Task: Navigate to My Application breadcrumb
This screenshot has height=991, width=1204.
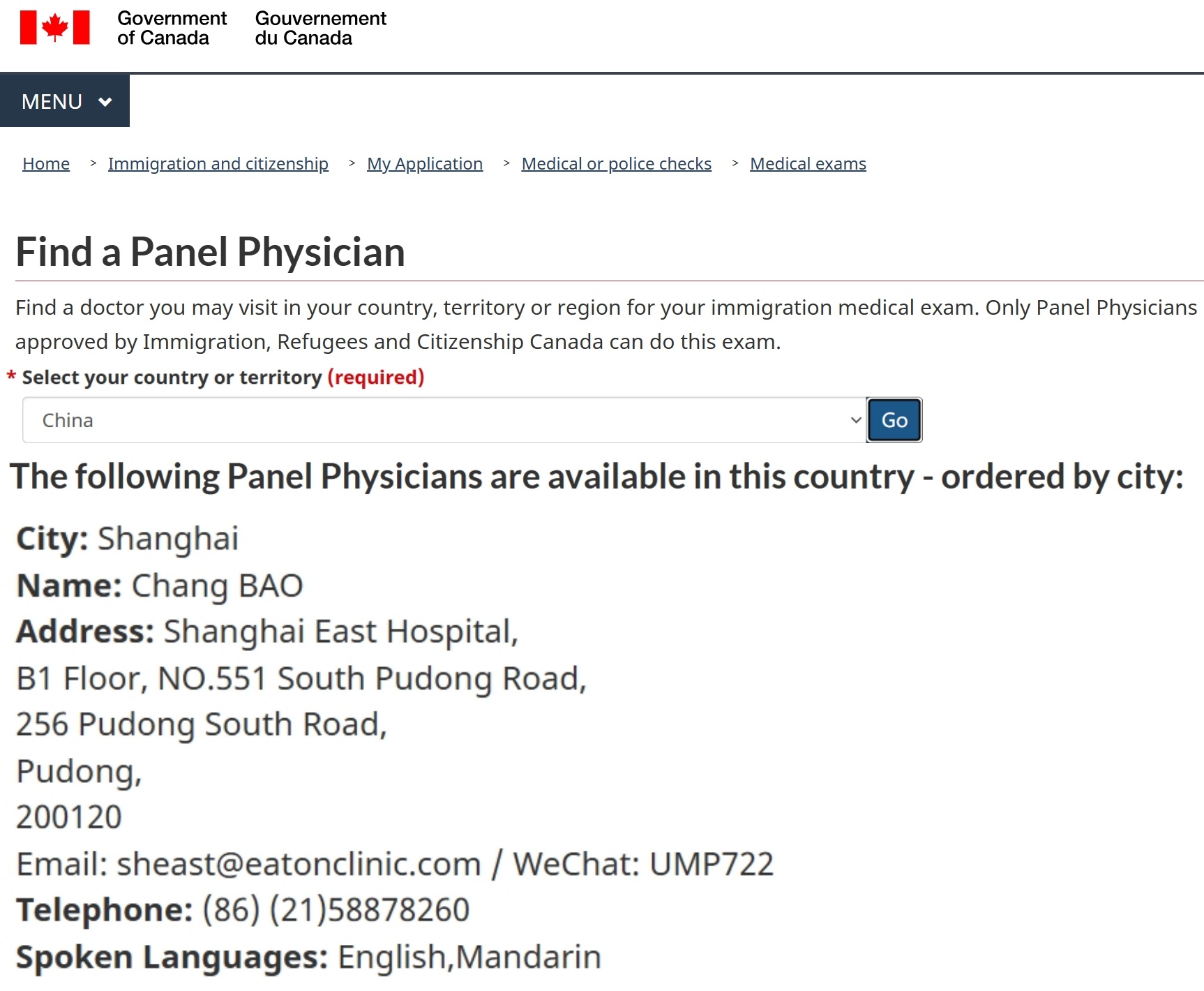Action: [x=425, y=163]
